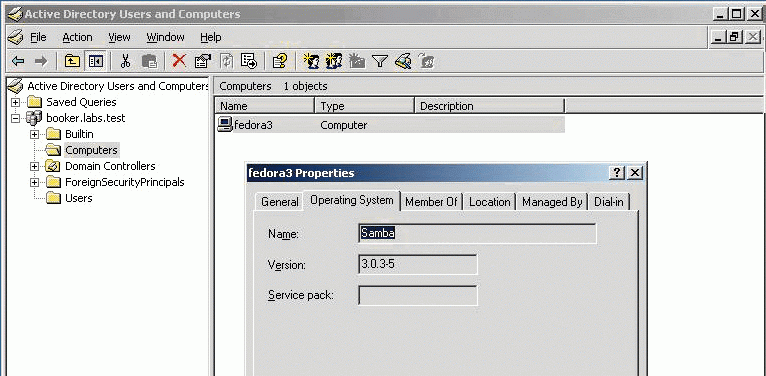The width and height of the screenshot is (766, 376).
Task: Click the fedora3 computer icon
Action: click(x=225, y=125)
